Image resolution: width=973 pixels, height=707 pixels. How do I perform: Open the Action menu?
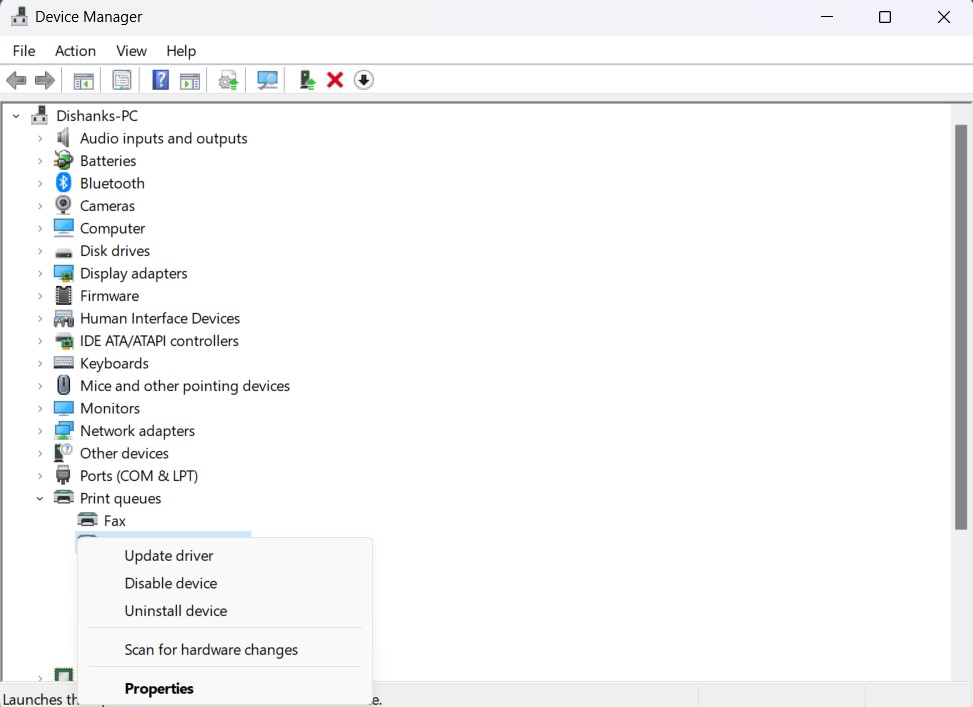pos(75,51)
